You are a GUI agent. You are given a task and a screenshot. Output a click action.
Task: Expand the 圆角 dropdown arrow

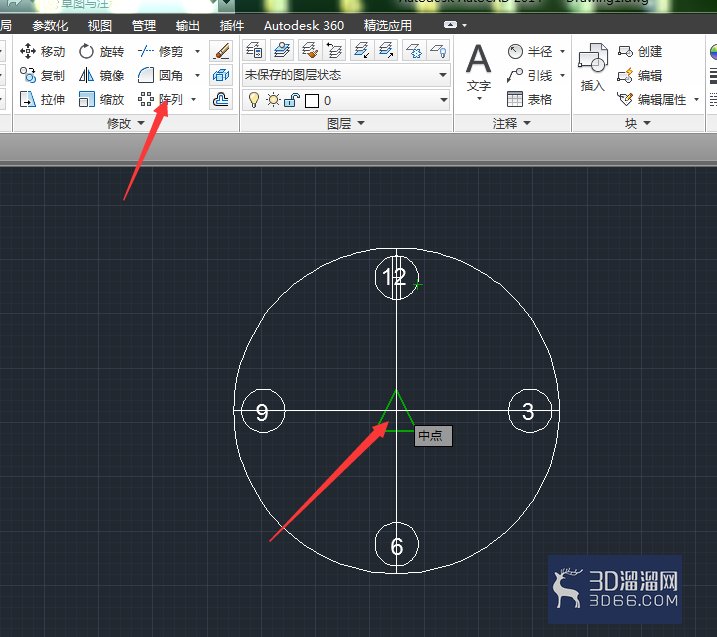tap(198, 75)
